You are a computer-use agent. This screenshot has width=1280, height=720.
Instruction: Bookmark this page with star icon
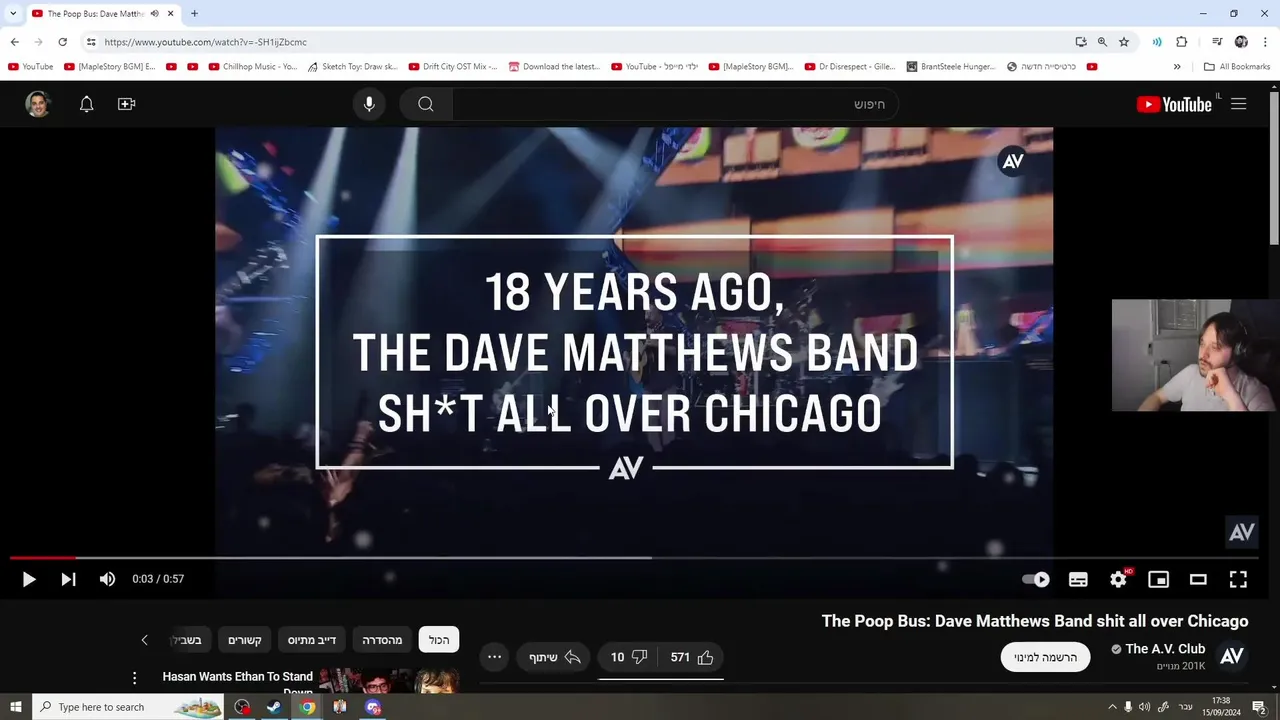1124,42
